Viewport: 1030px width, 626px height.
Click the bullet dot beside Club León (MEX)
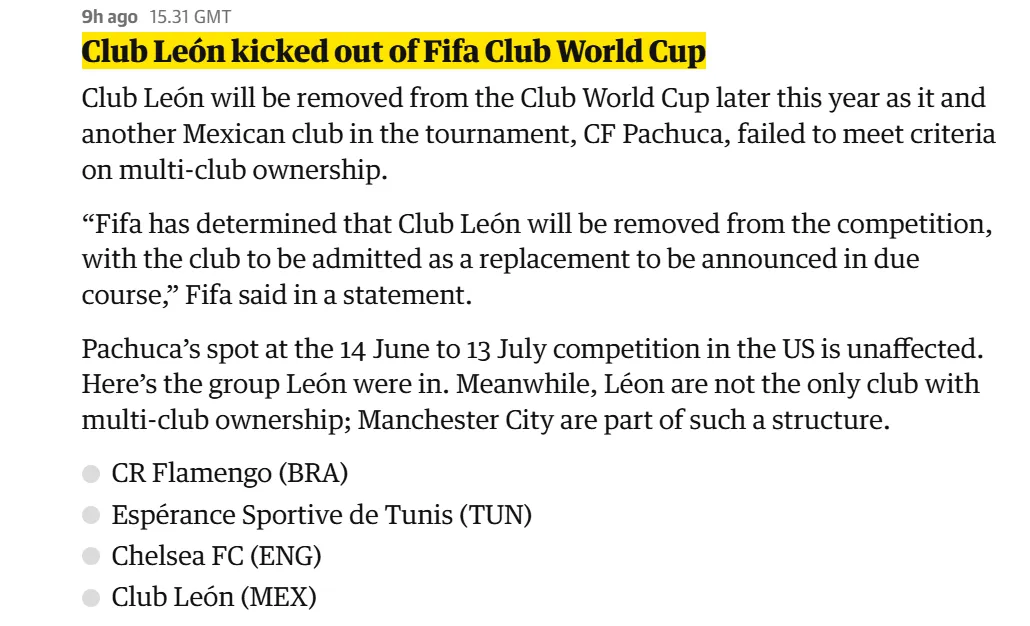coord(92,599)
